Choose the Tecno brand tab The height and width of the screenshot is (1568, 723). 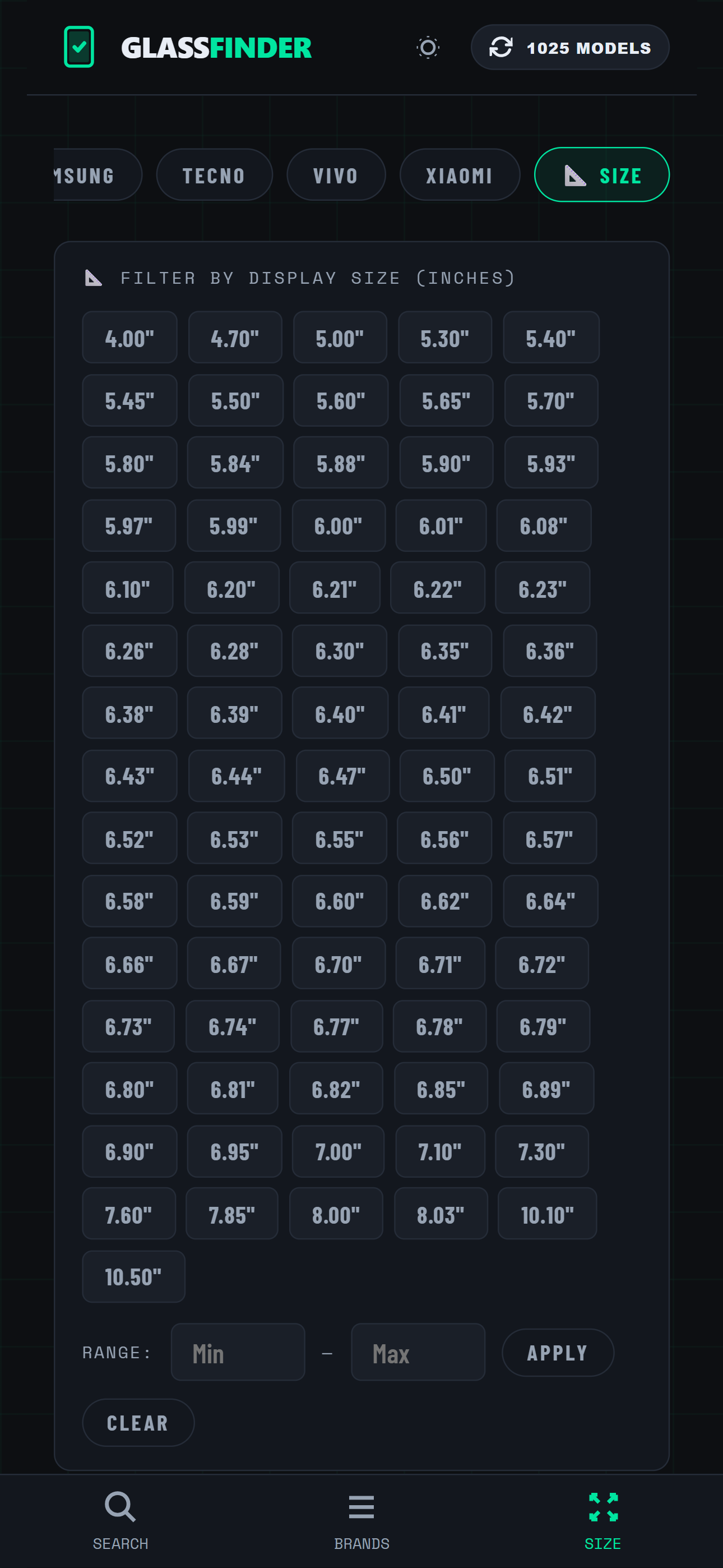(214, 176)
